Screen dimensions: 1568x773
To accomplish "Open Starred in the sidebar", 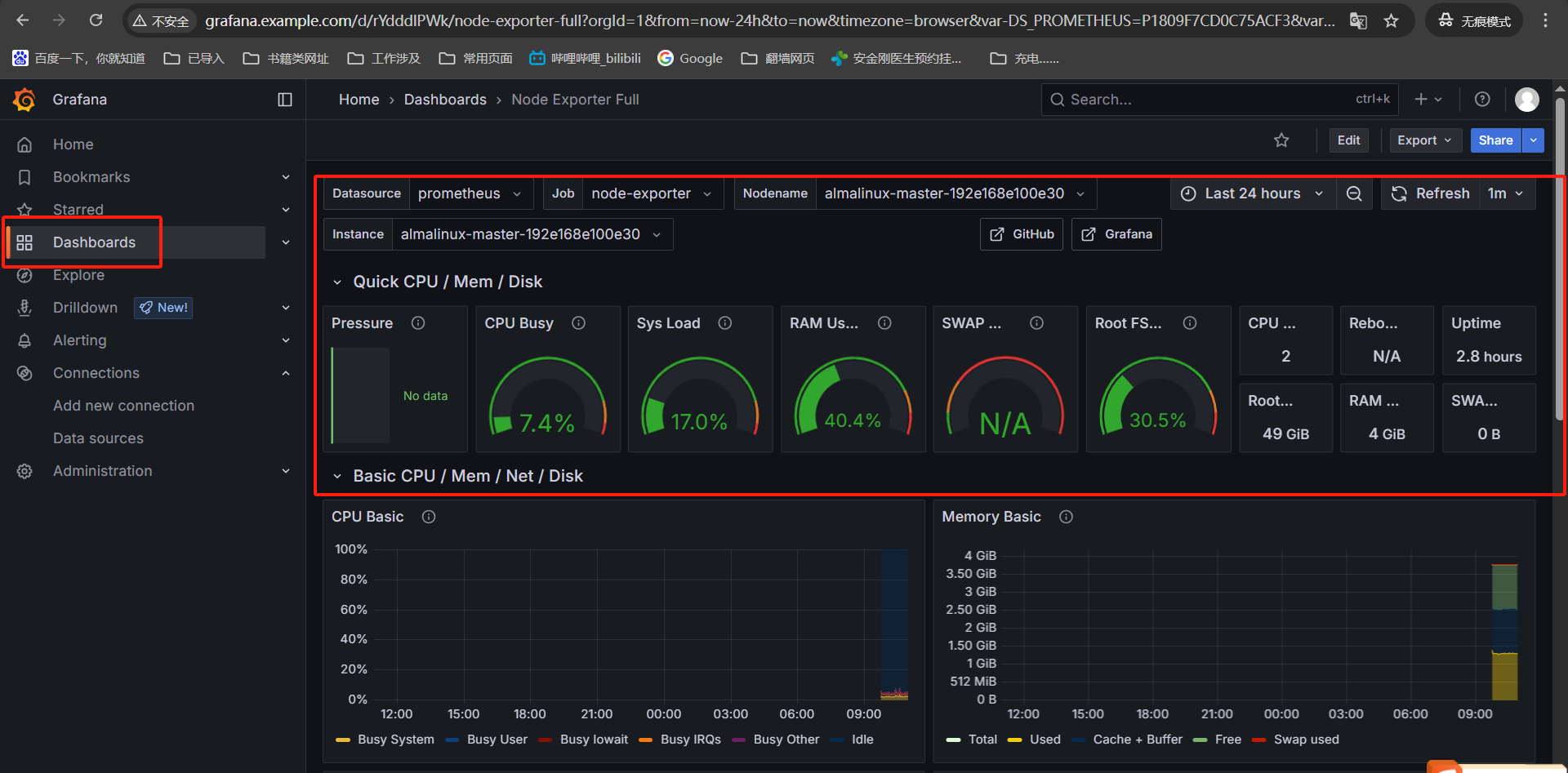I will click(78, 210).
